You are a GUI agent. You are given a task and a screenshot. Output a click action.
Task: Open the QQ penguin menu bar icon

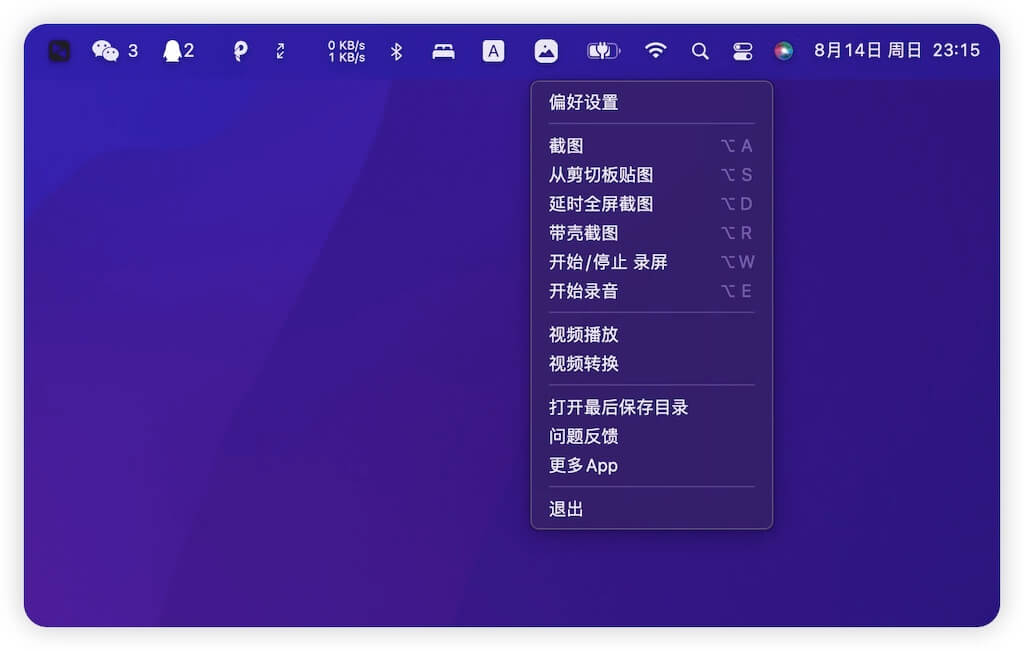point(172,51)
